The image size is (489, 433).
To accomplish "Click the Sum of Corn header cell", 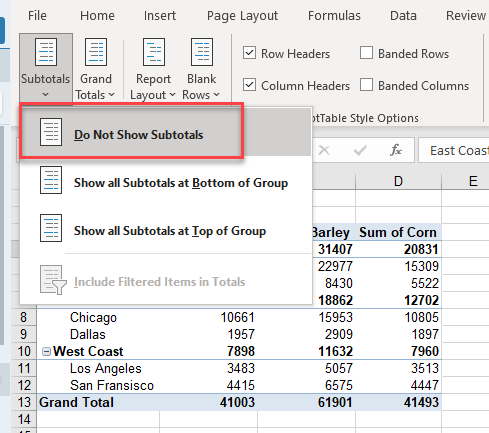I will [398, 232].
